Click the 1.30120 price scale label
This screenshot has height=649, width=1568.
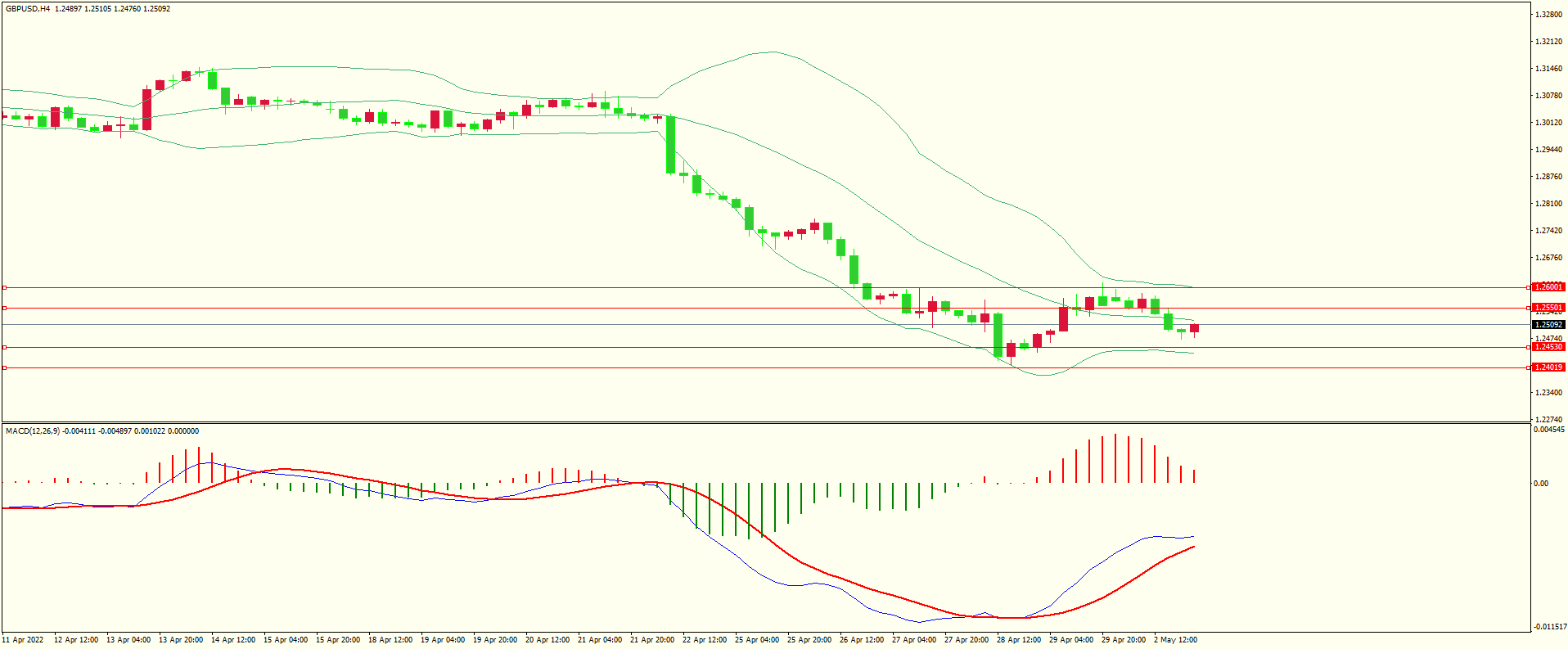[x=1549, y=123]
